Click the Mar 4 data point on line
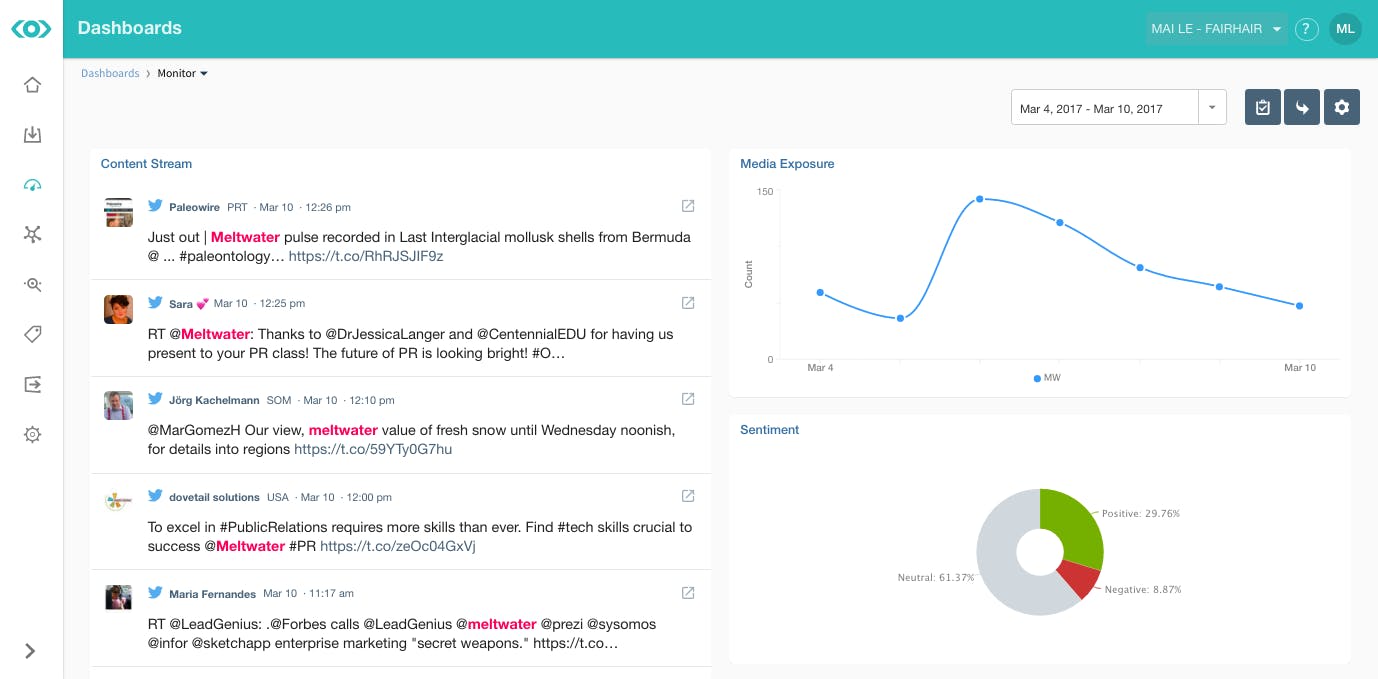 (x=820, y=292)
